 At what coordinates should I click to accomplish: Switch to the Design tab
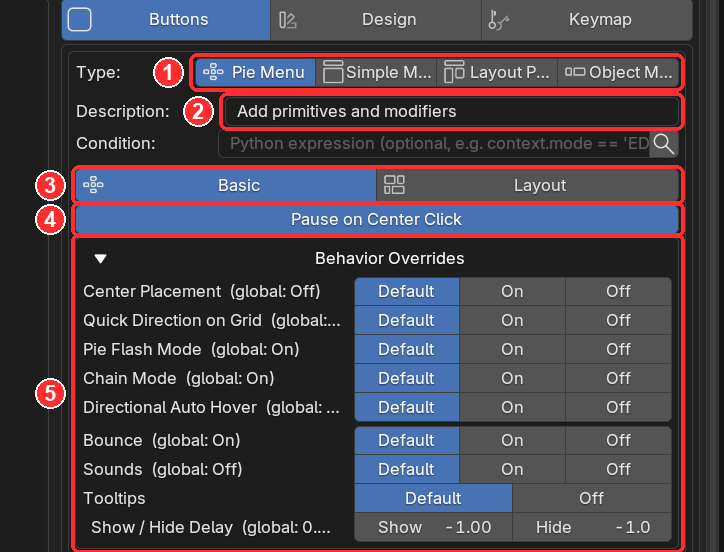(x=376, y=19)
